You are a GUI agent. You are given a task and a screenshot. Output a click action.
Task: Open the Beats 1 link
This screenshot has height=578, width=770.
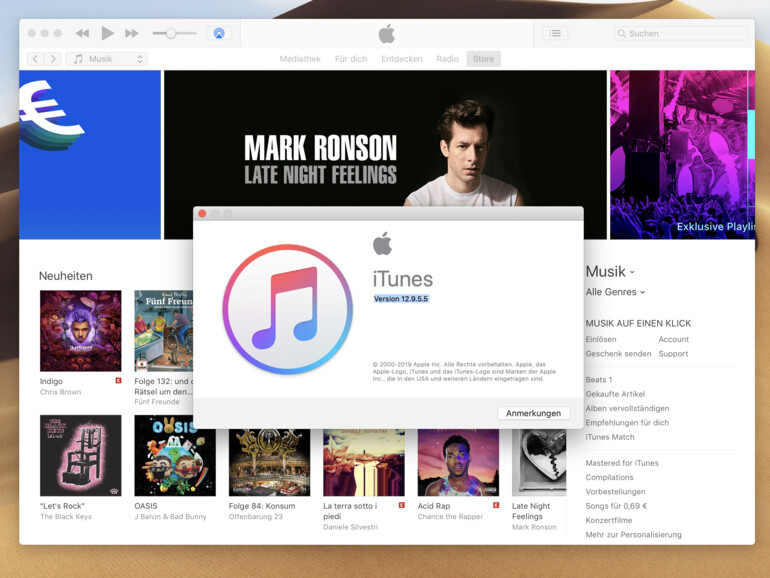[599, 380]
